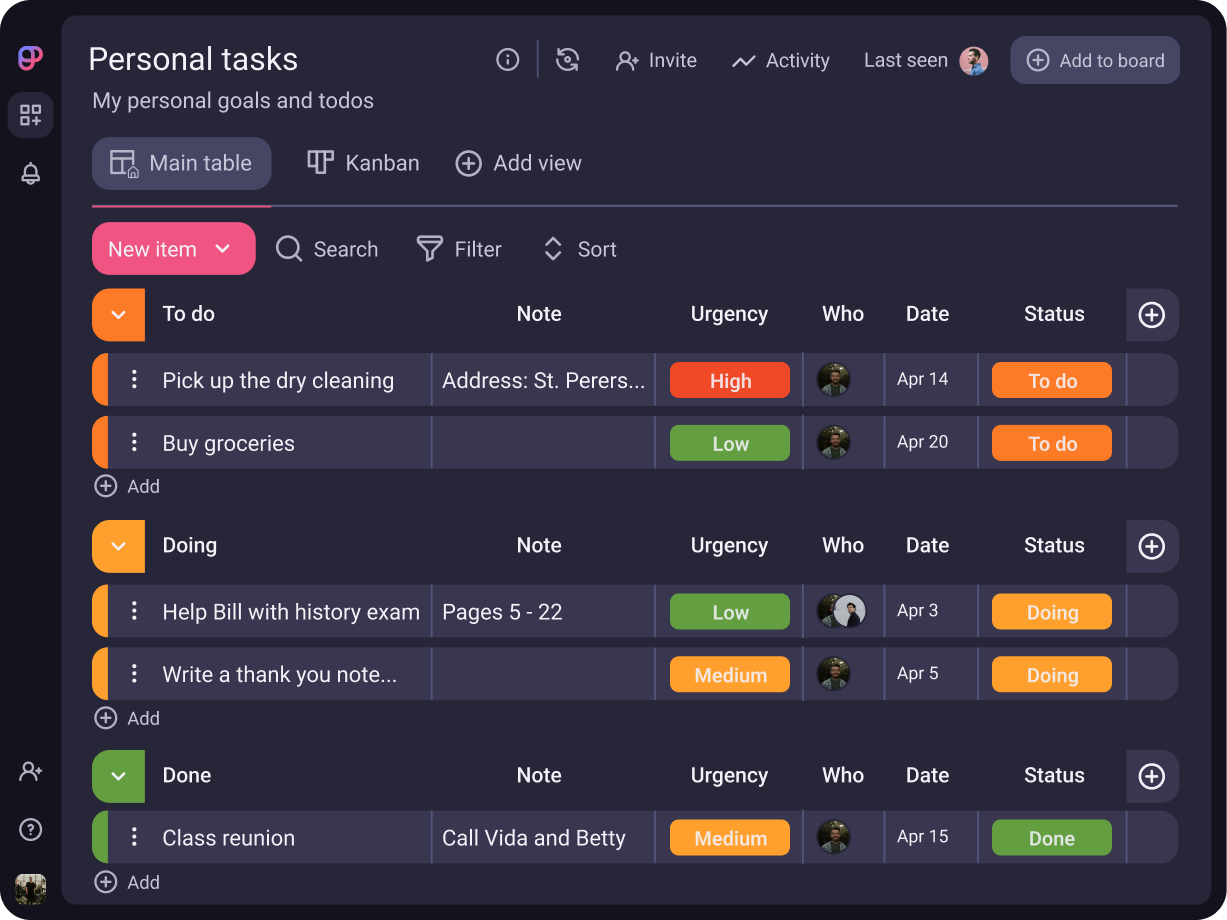This screenshot has height=920, width=1227.
Task: Switch to the Kanban view tab
Action: pyautogui.click(x=362, y=163)
